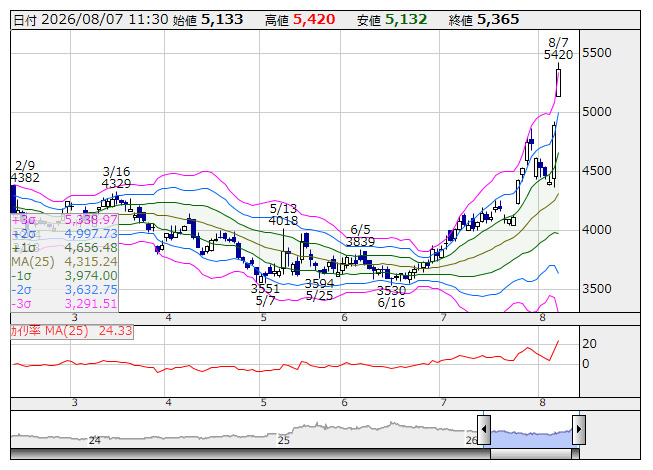653x470 pixels.
Task: Click the left range handle arrow in navigator
Action: click(x=484, y=429)
